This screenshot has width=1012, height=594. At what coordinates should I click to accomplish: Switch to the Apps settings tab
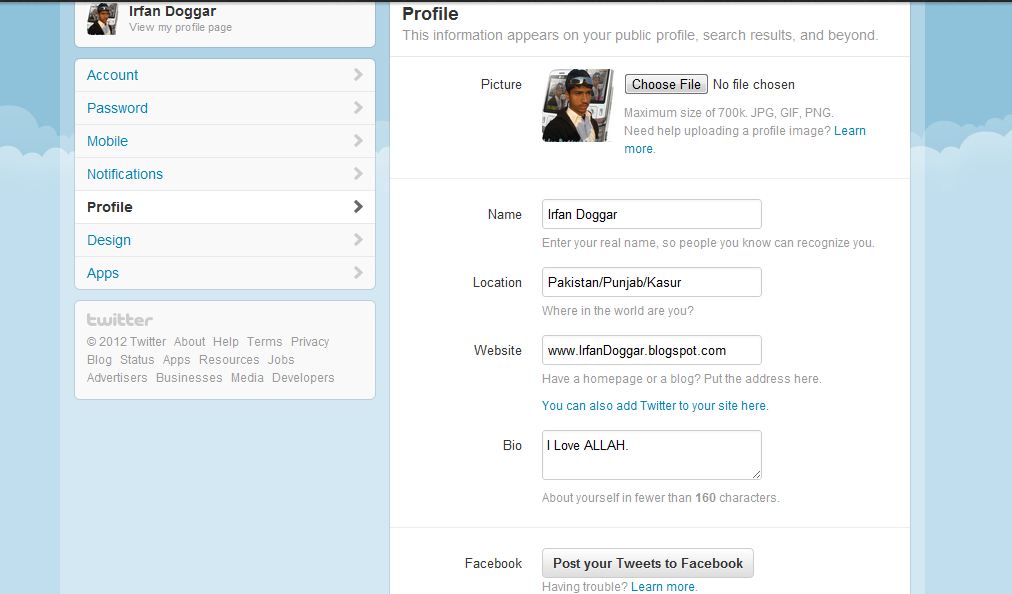pyautogui.click(x=103, y=273)
